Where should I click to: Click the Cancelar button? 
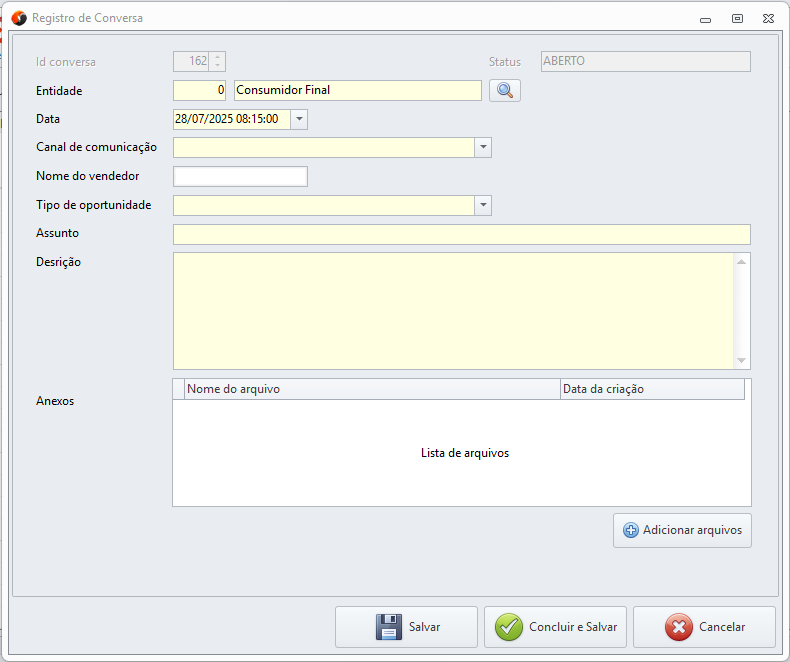tap(704, 627)
